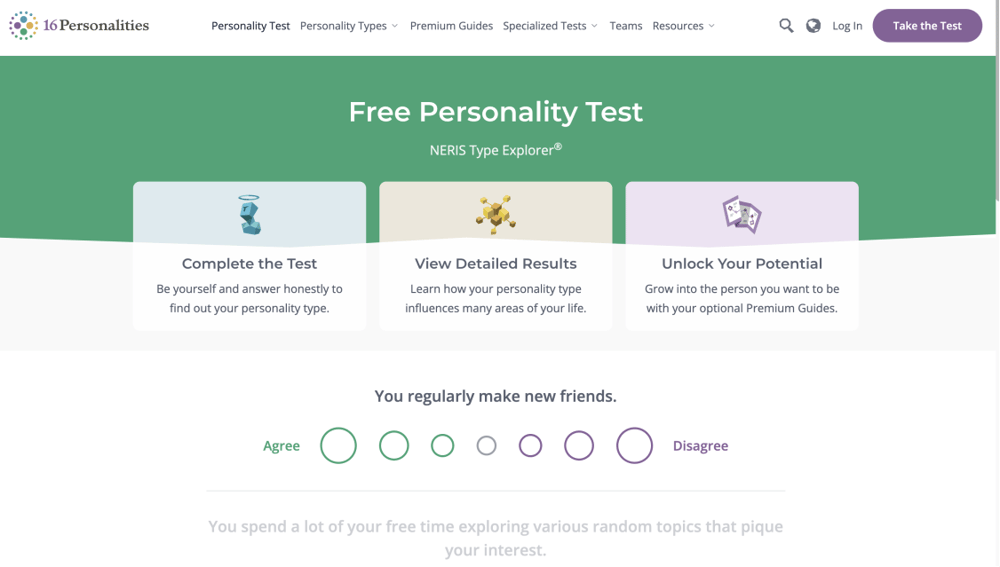
Task: Select the strongest Disagree circle
Action: (x=634, y=446)
